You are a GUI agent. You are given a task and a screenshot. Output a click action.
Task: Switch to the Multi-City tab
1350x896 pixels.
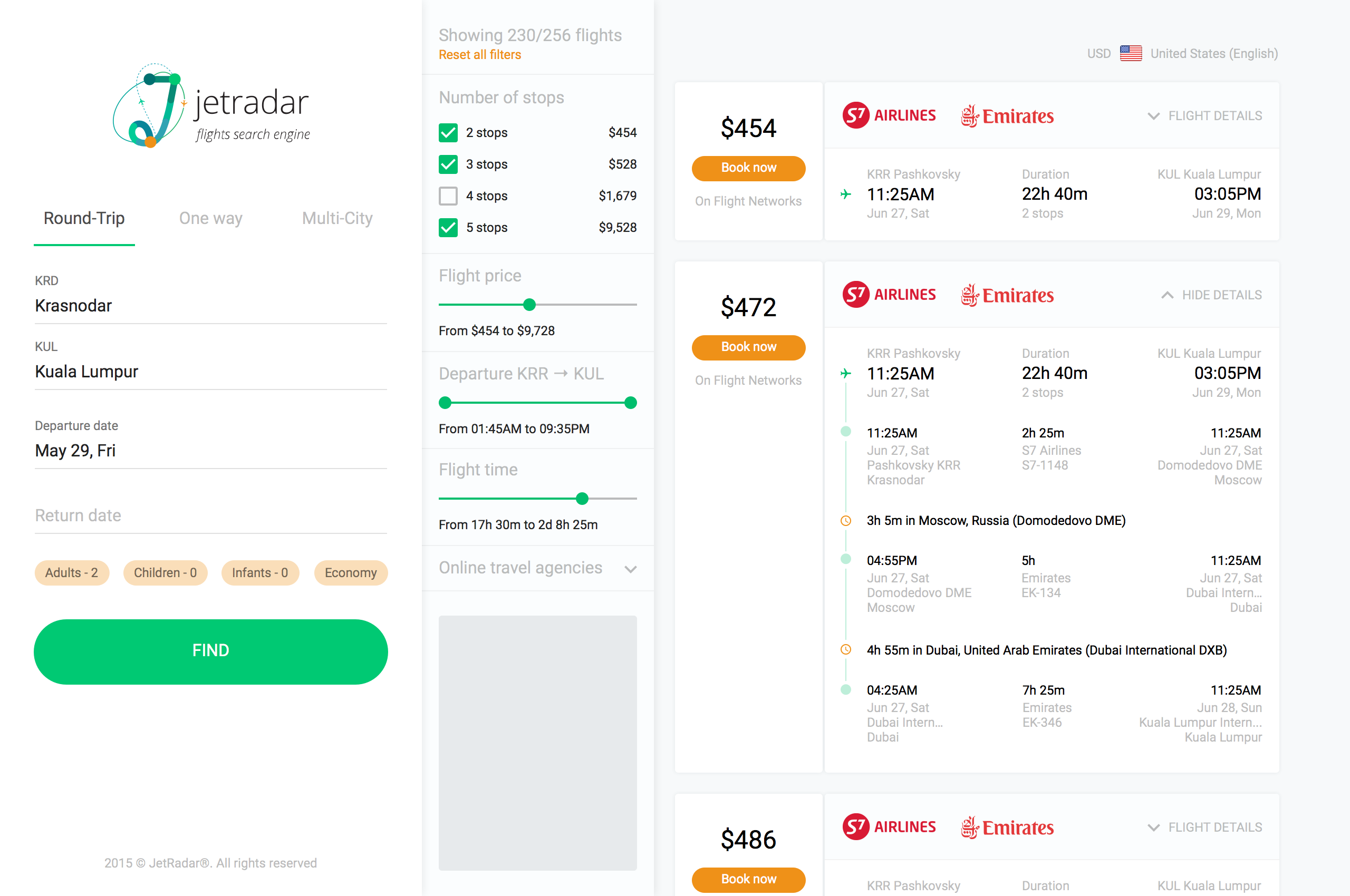[x=337, y=218]
